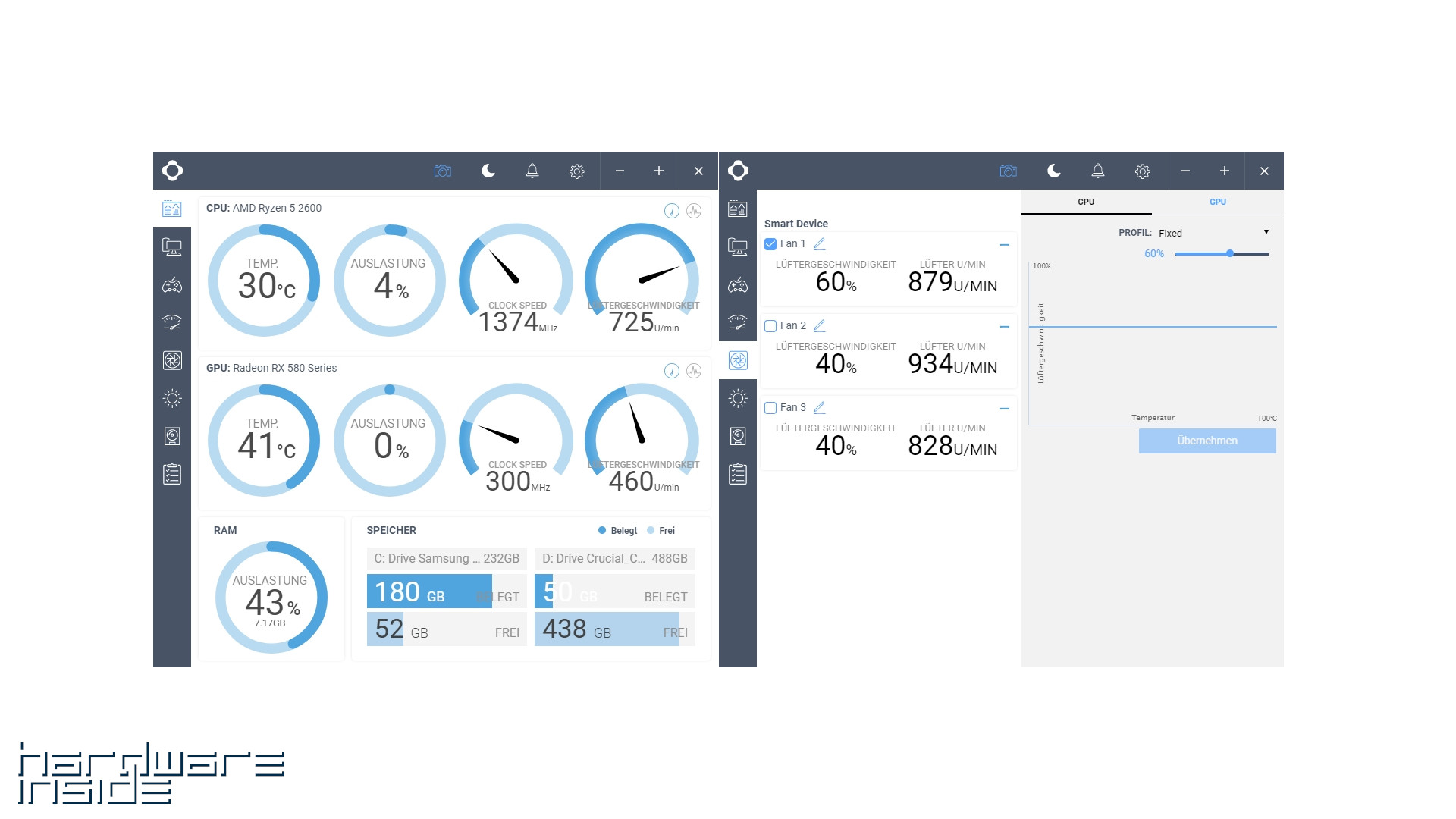Adjust the 60% fan speed slider
Image resolution: width=1456 pixels, height=819 pixels.
1230,254
